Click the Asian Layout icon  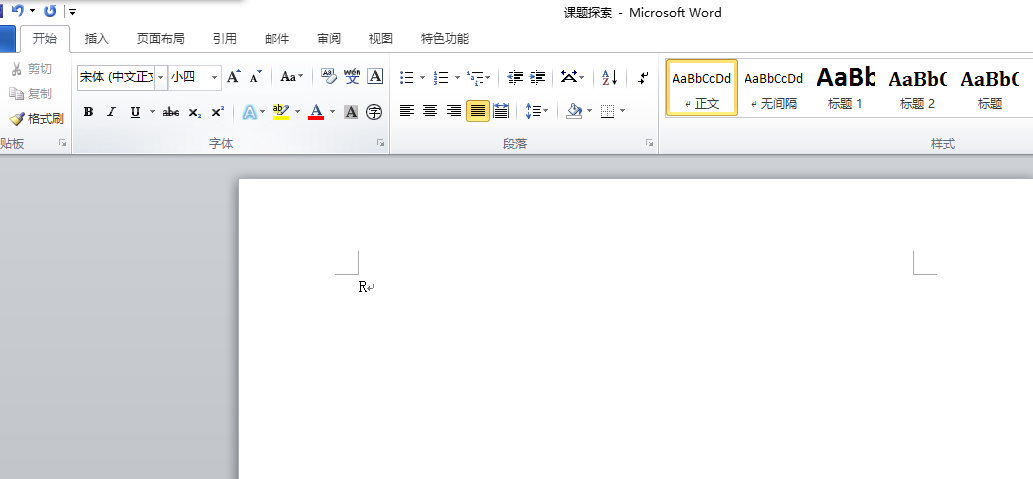coord(569,77)
